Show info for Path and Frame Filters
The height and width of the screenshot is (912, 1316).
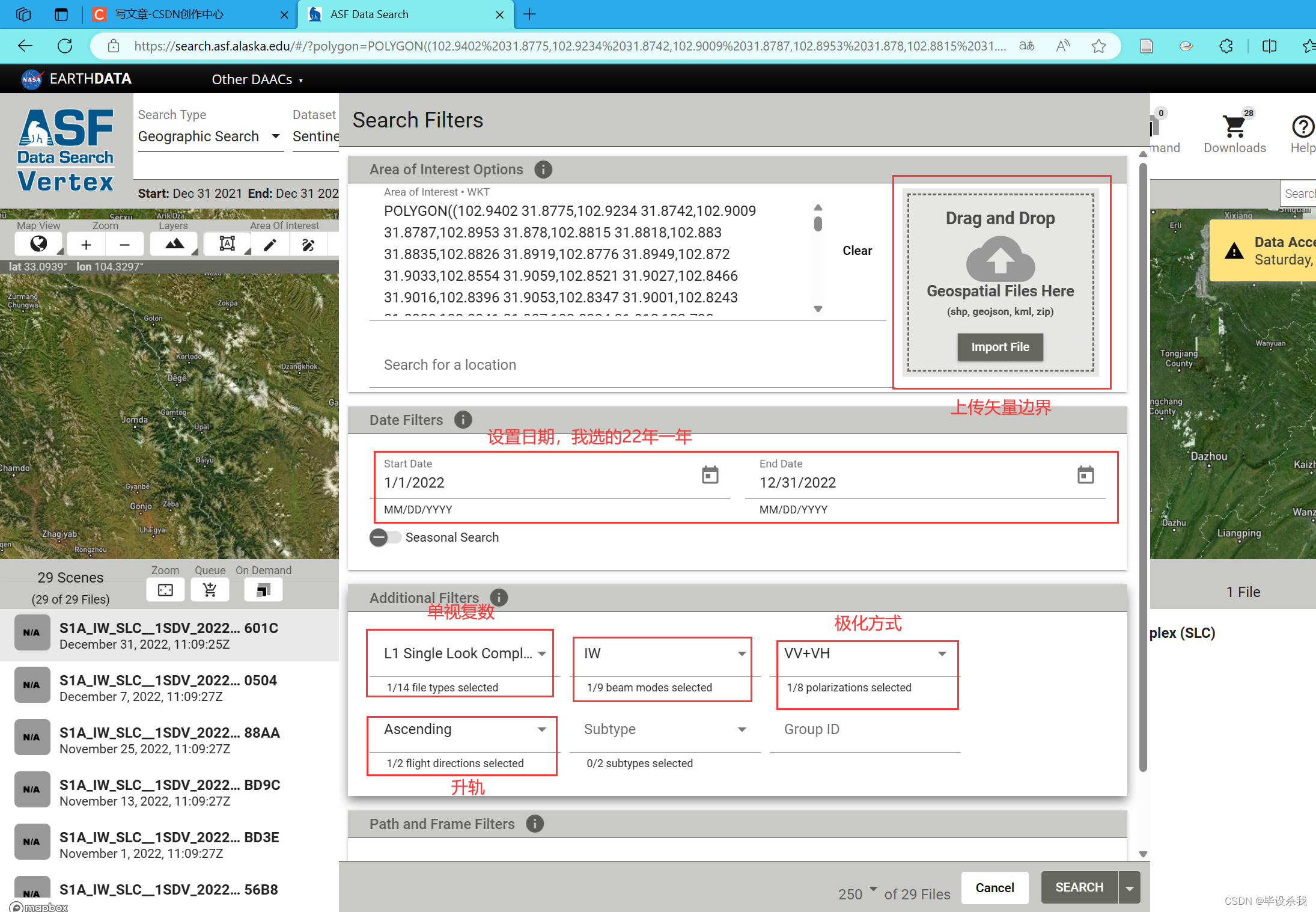click(x=535, y=824)
